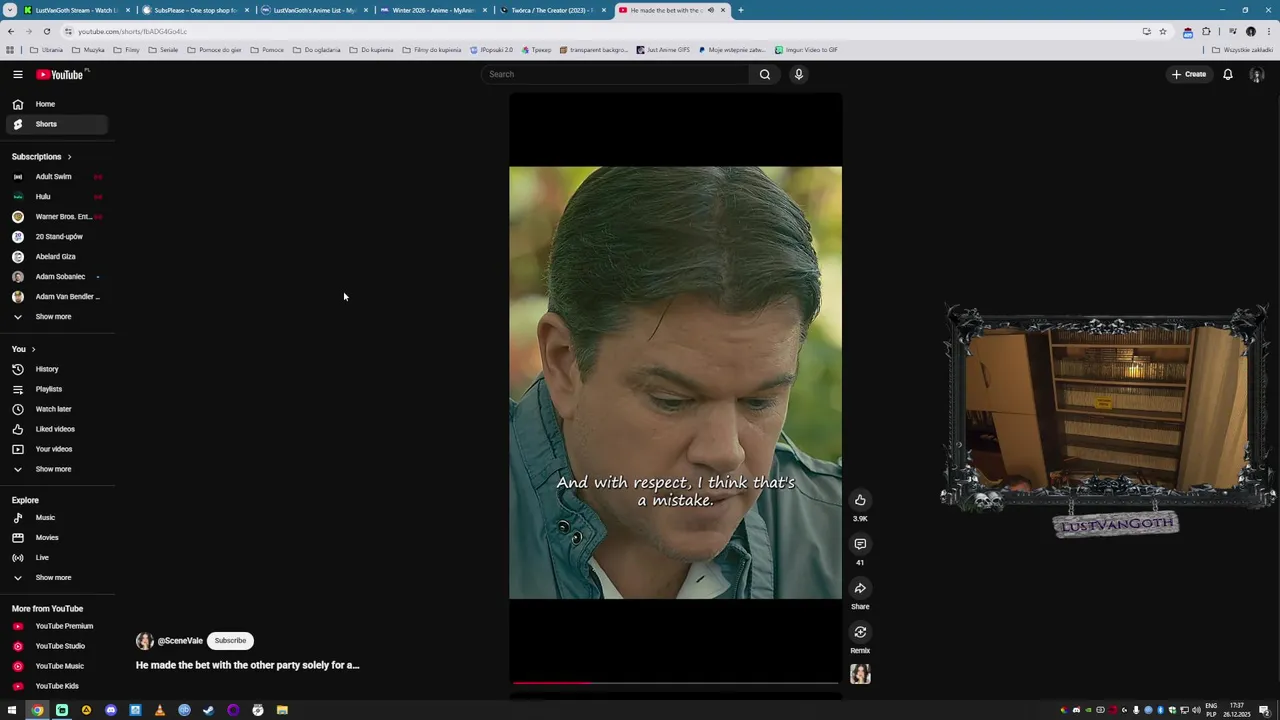Open Adam Sobaniec channel
Image resolution: width=1280 pixels, height=720 pixels.
tap(56, 277)
